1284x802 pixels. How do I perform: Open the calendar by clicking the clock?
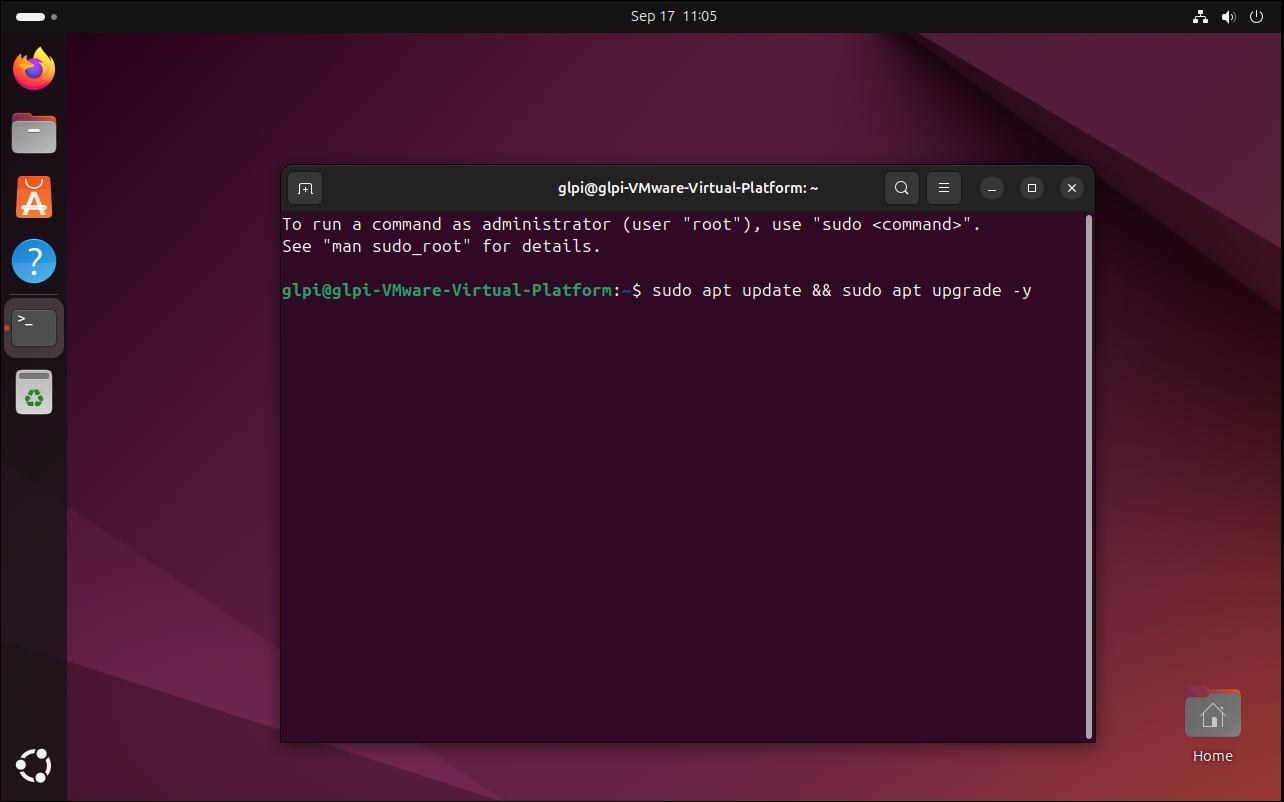673,16
